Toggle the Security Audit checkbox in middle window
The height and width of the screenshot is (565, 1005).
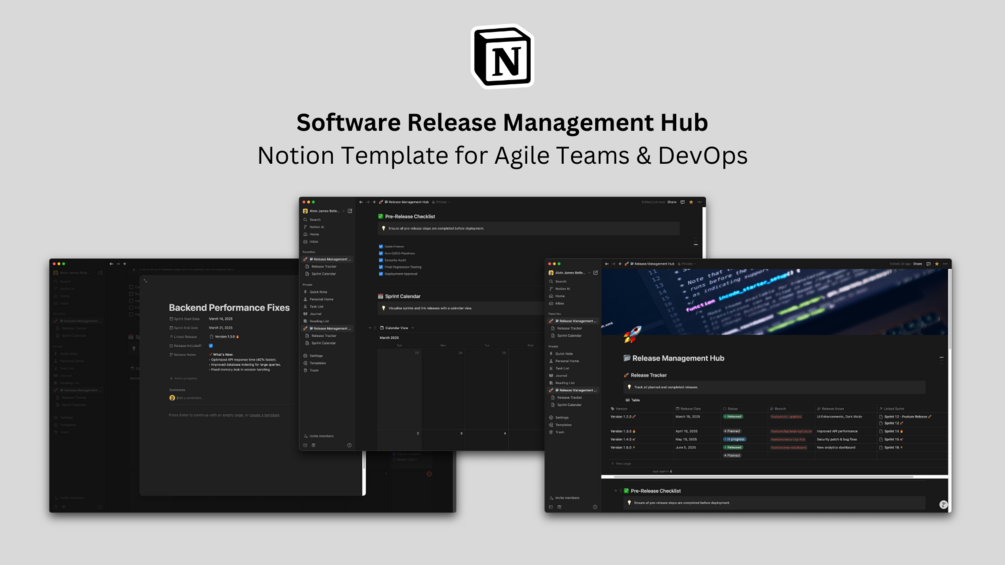[381, 260]
